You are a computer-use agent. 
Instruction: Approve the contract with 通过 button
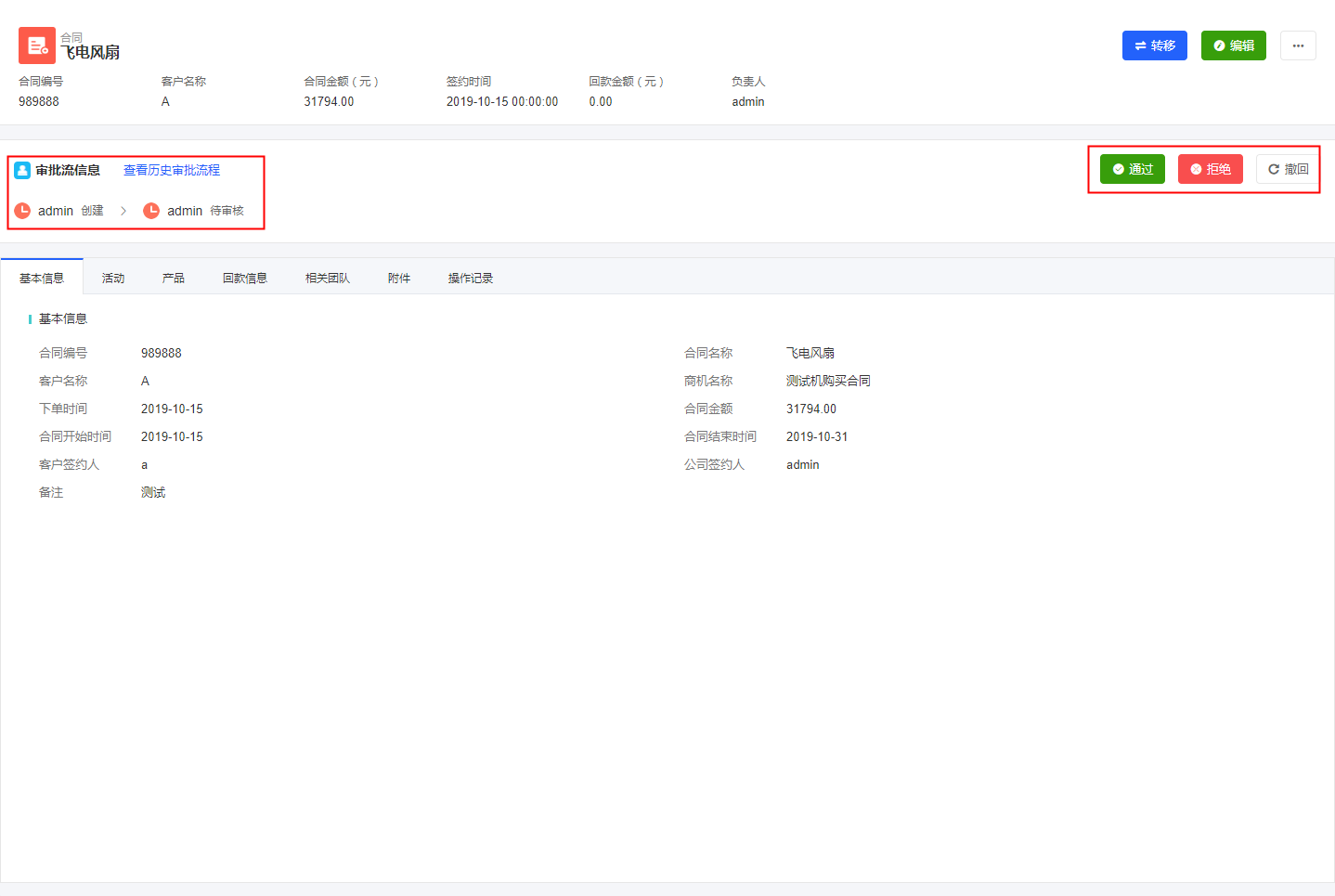1132,169
